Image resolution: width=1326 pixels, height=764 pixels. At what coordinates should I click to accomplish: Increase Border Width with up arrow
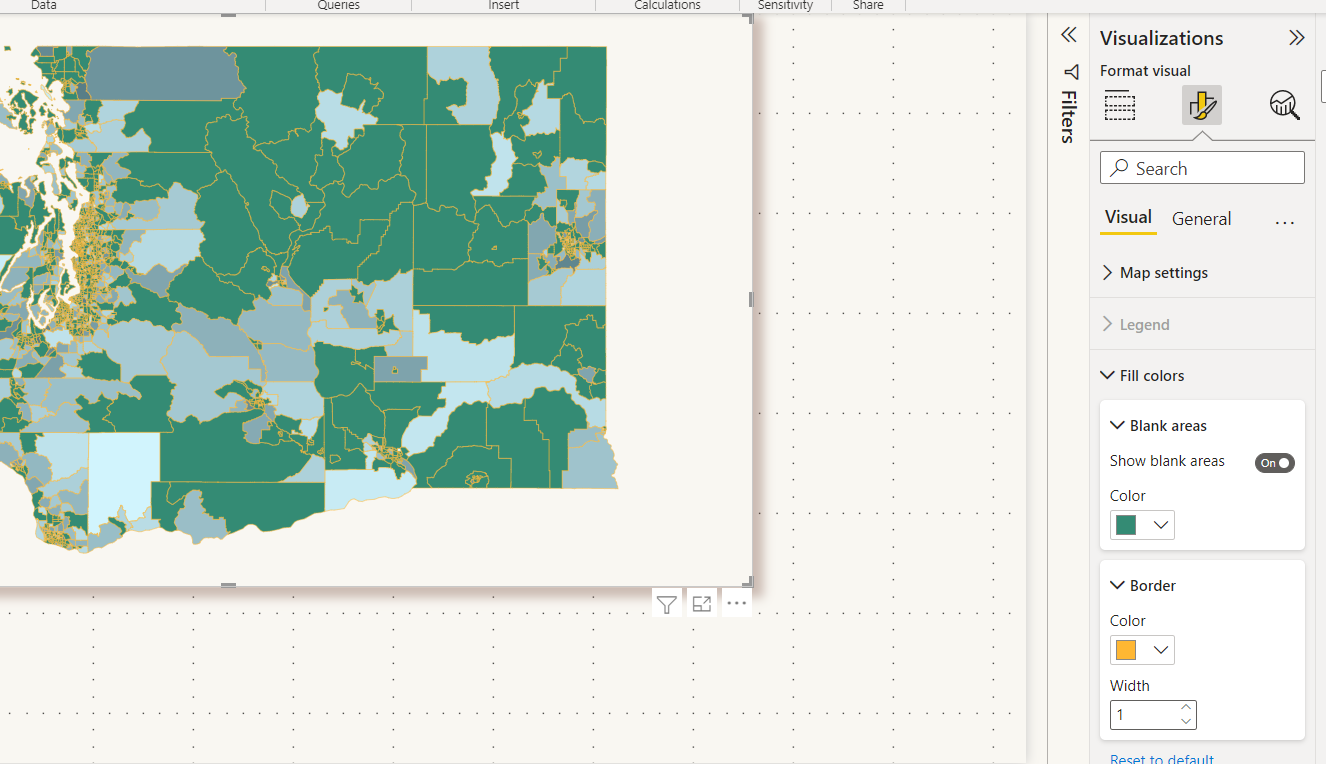pyautogui.click(x=1186, y=708)
